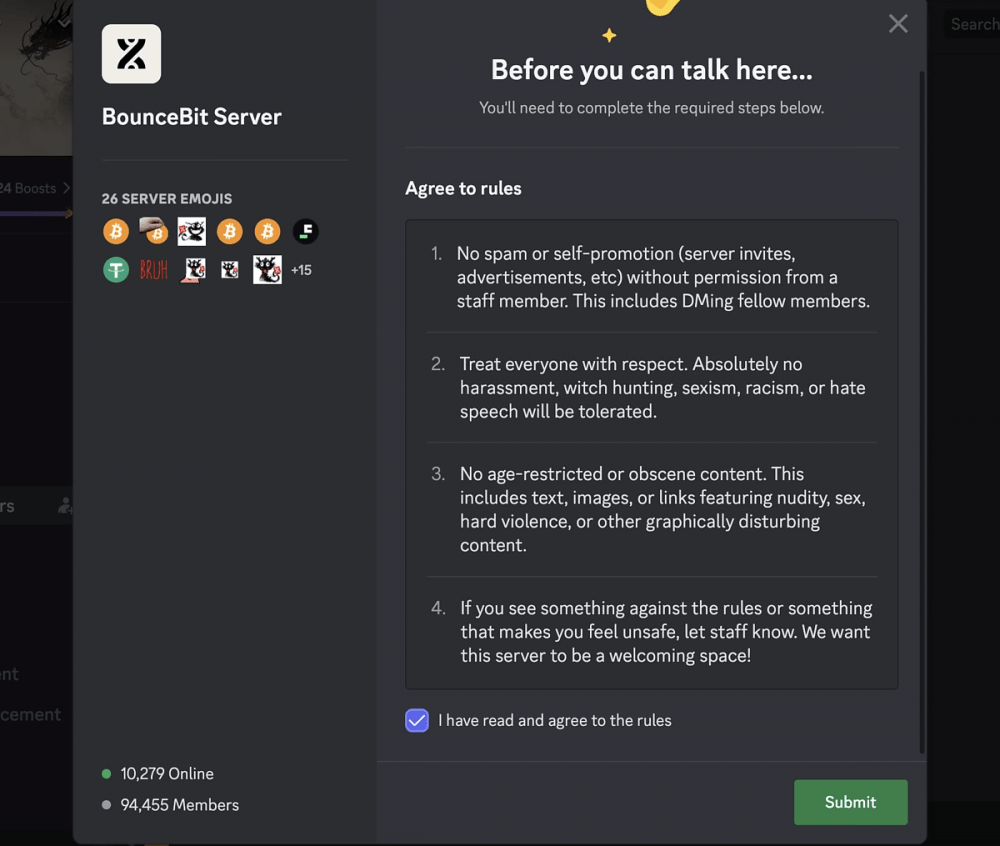Click the red BRUH emoji

154,270
